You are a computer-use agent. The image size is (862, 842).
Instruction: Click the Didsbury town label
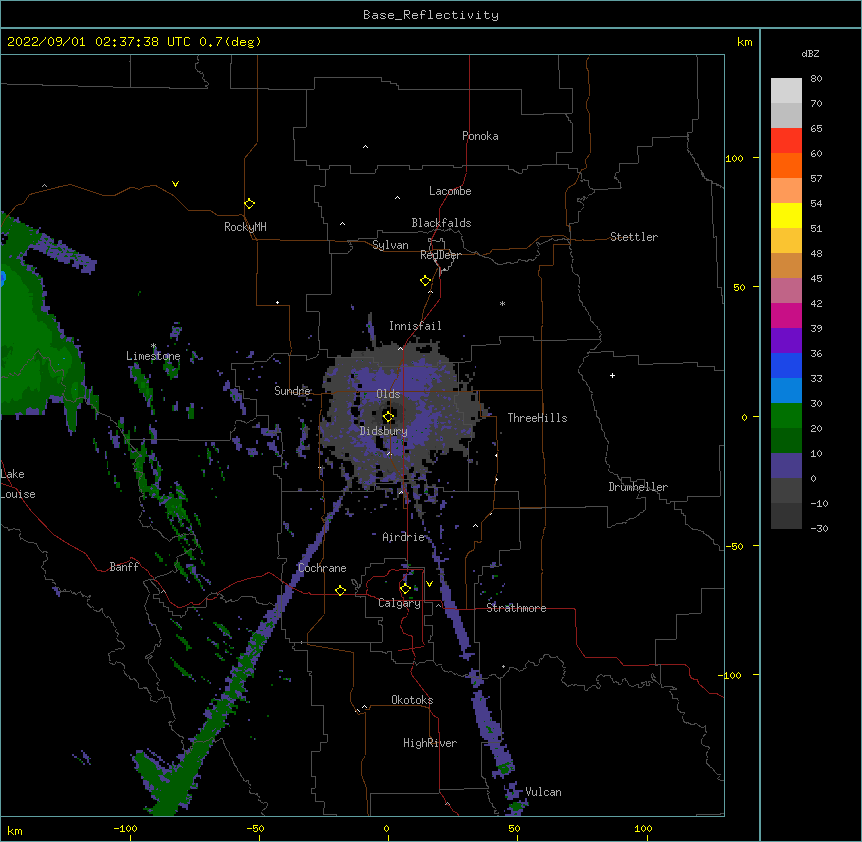coord(384,431)
